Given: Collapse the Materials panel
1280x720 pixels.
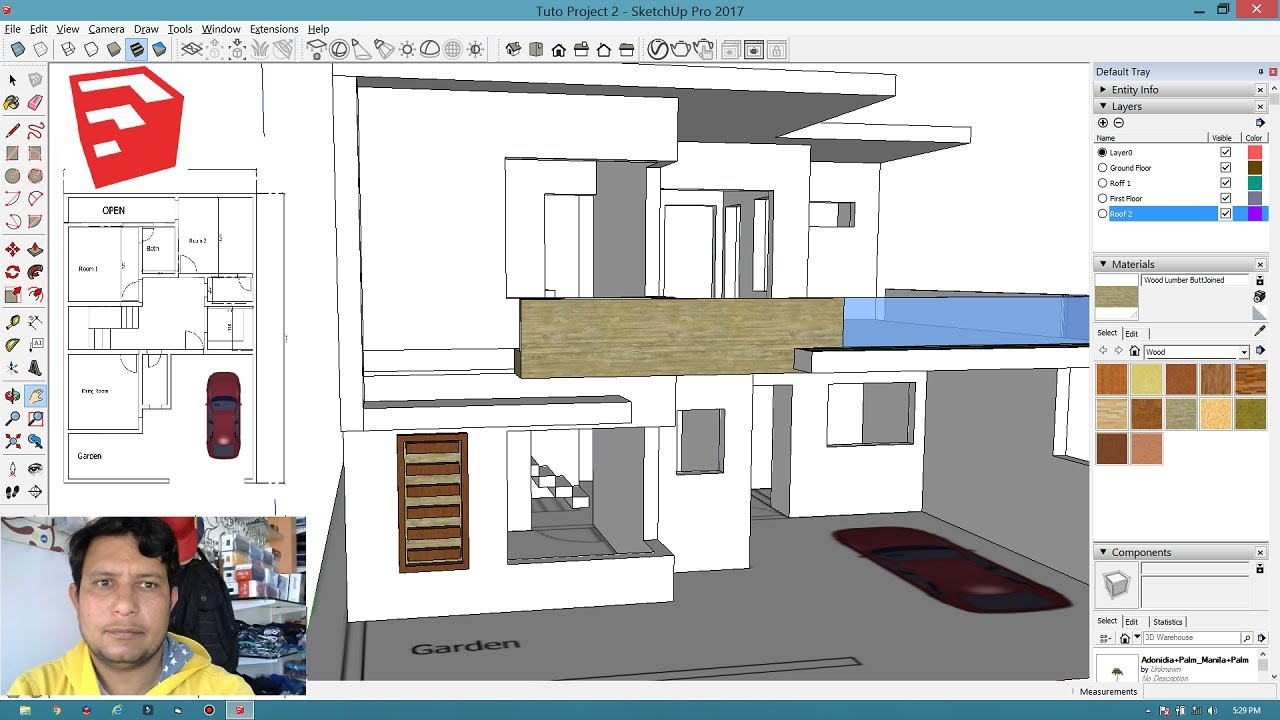Looking at the screenshot, I should (x=1103, y=264).
